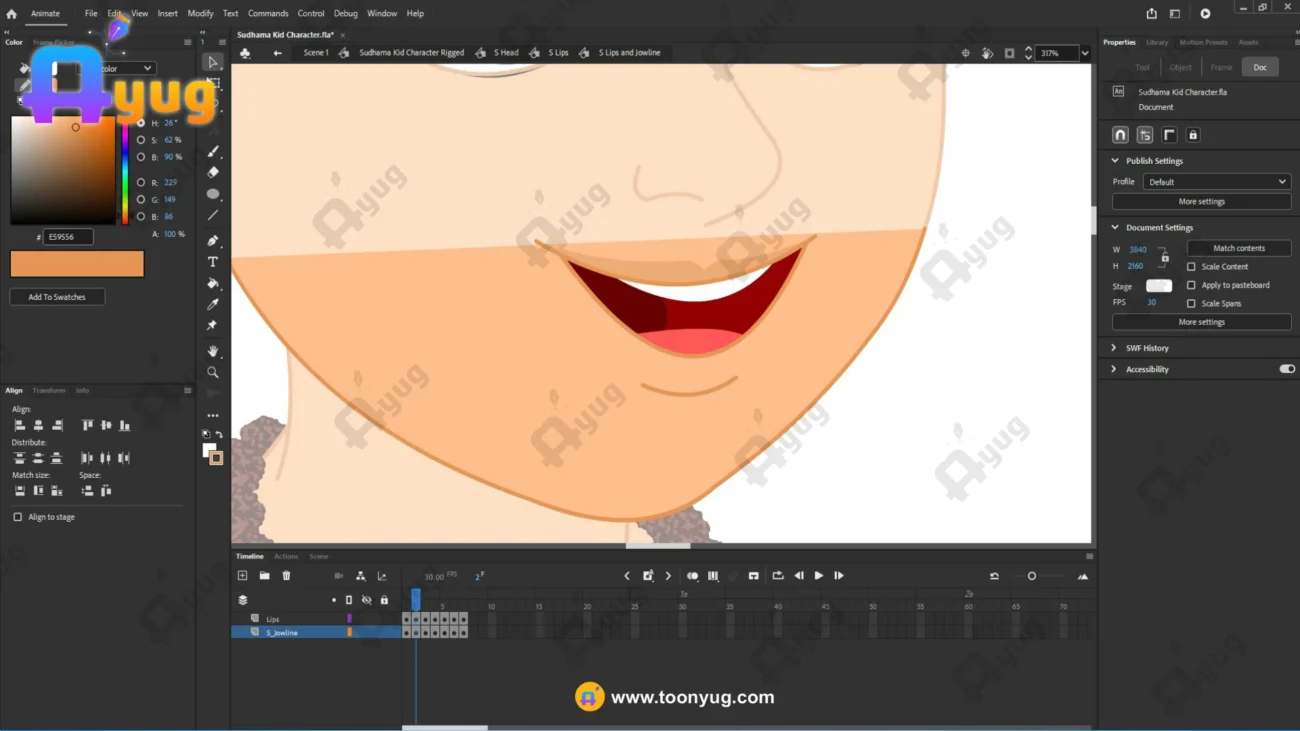The image size is (1300, 731).
Task: Add a new layer in timeline
Action: coord(243,576)
